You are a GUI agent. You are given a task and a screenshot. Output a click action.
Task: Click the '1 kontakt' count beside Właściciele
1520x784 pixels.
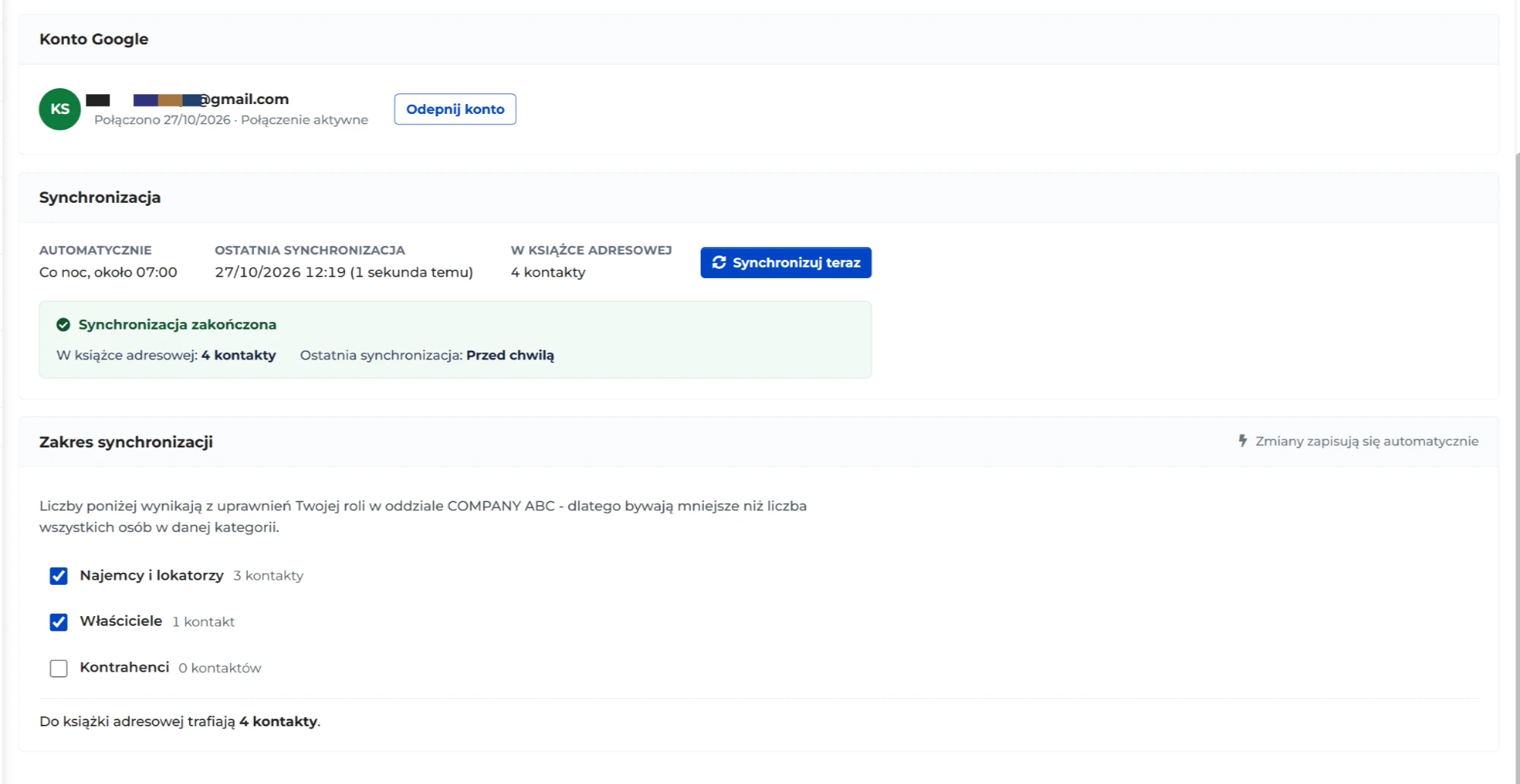click(x=204, y=622)
